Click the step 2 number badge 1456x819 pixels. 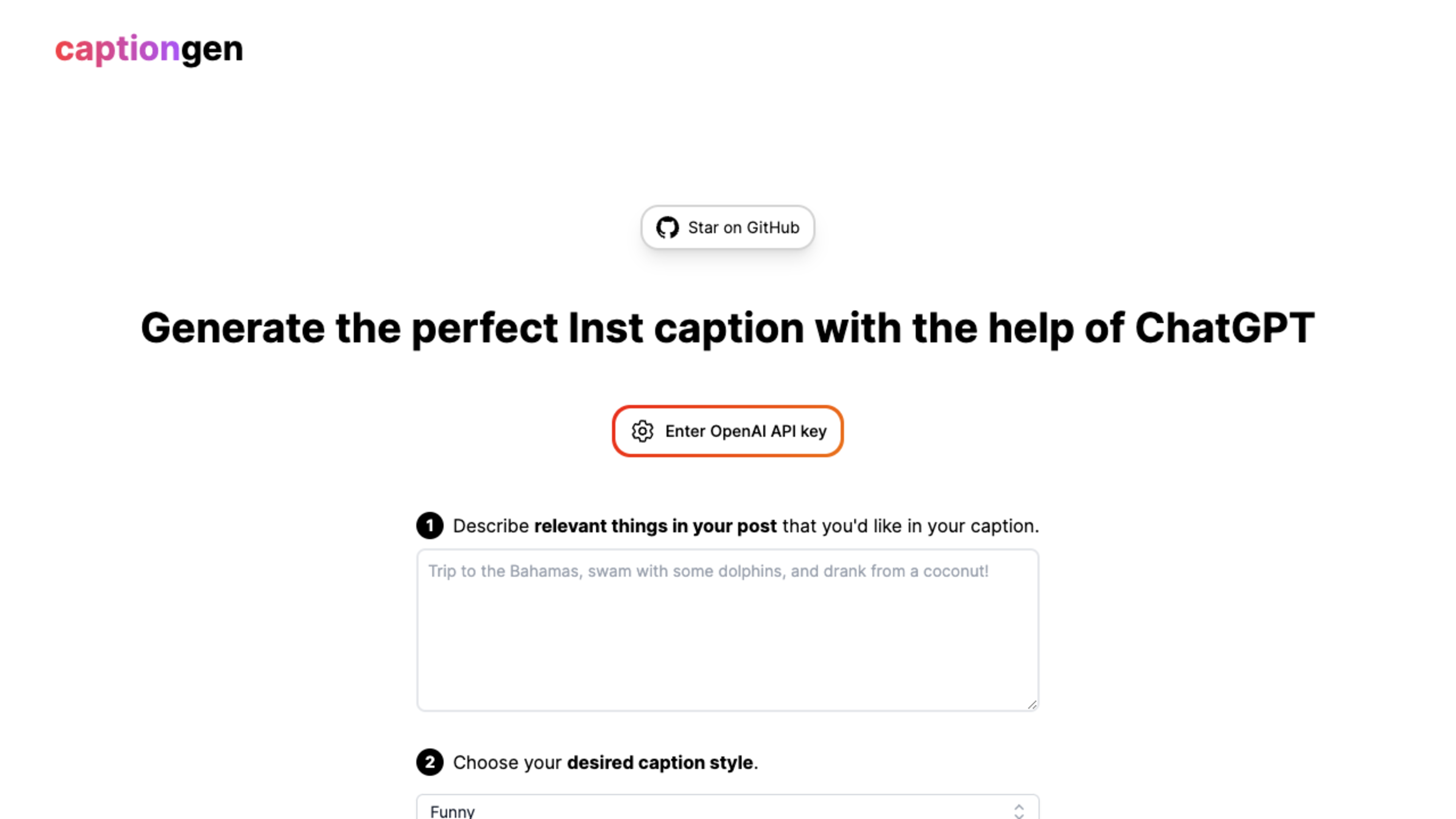tap(430, 763)
